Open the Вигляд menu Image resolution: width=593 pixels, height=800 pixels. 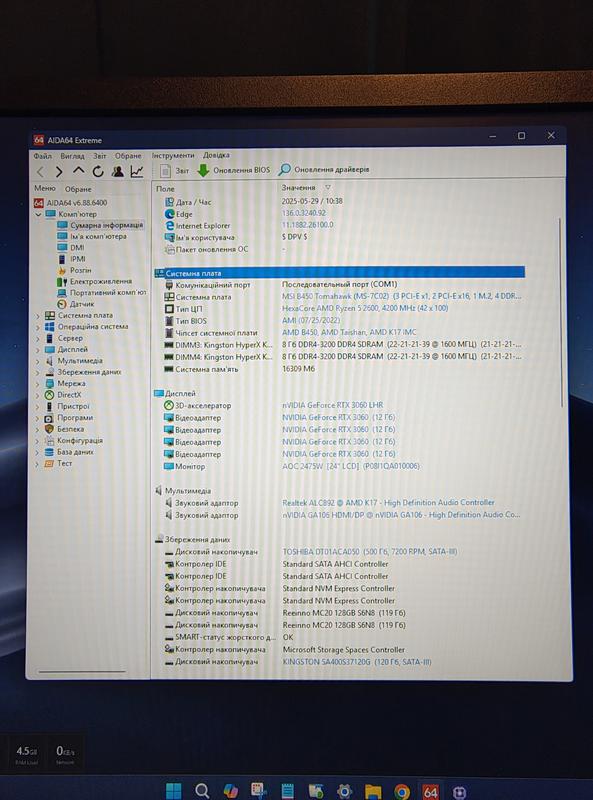pos(72,156)
